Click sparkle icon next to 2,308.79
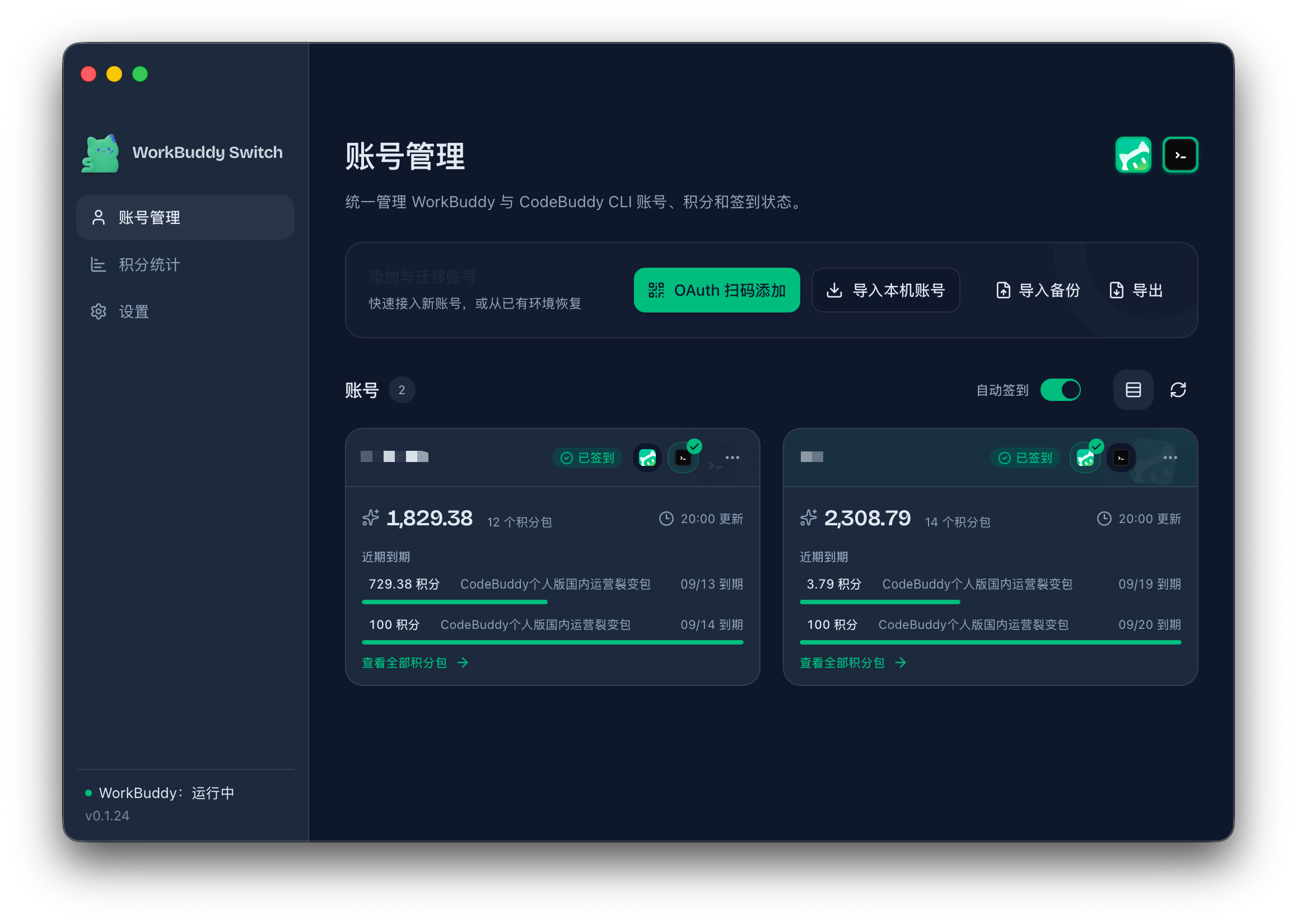 tap(808, 517)
